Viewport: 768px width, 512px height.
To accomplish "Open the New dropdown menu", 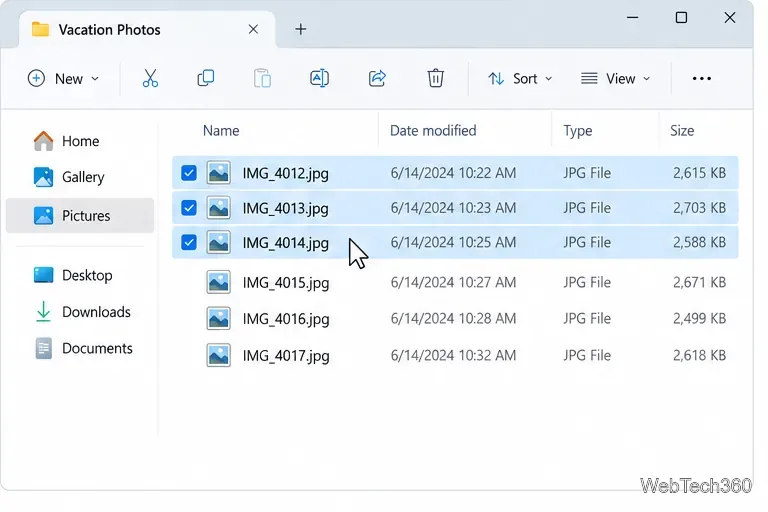I will tap(63, 78).
